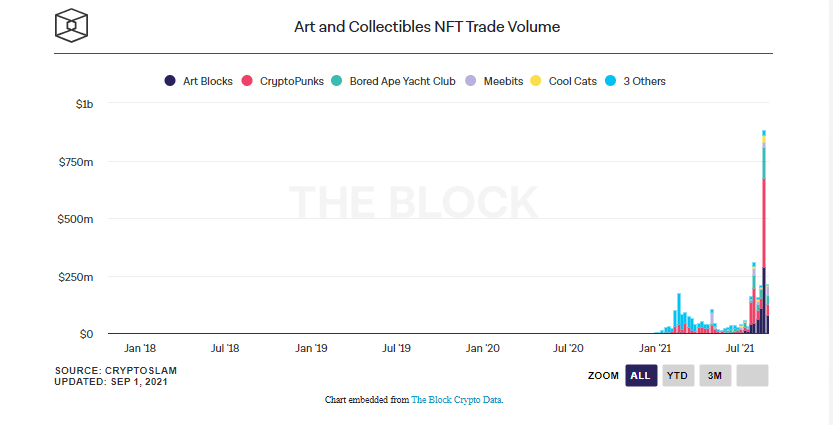The image size is (833, 425).
Task: Toggle the Meebits lavender legend dot
Action: [x=471, y=81]
